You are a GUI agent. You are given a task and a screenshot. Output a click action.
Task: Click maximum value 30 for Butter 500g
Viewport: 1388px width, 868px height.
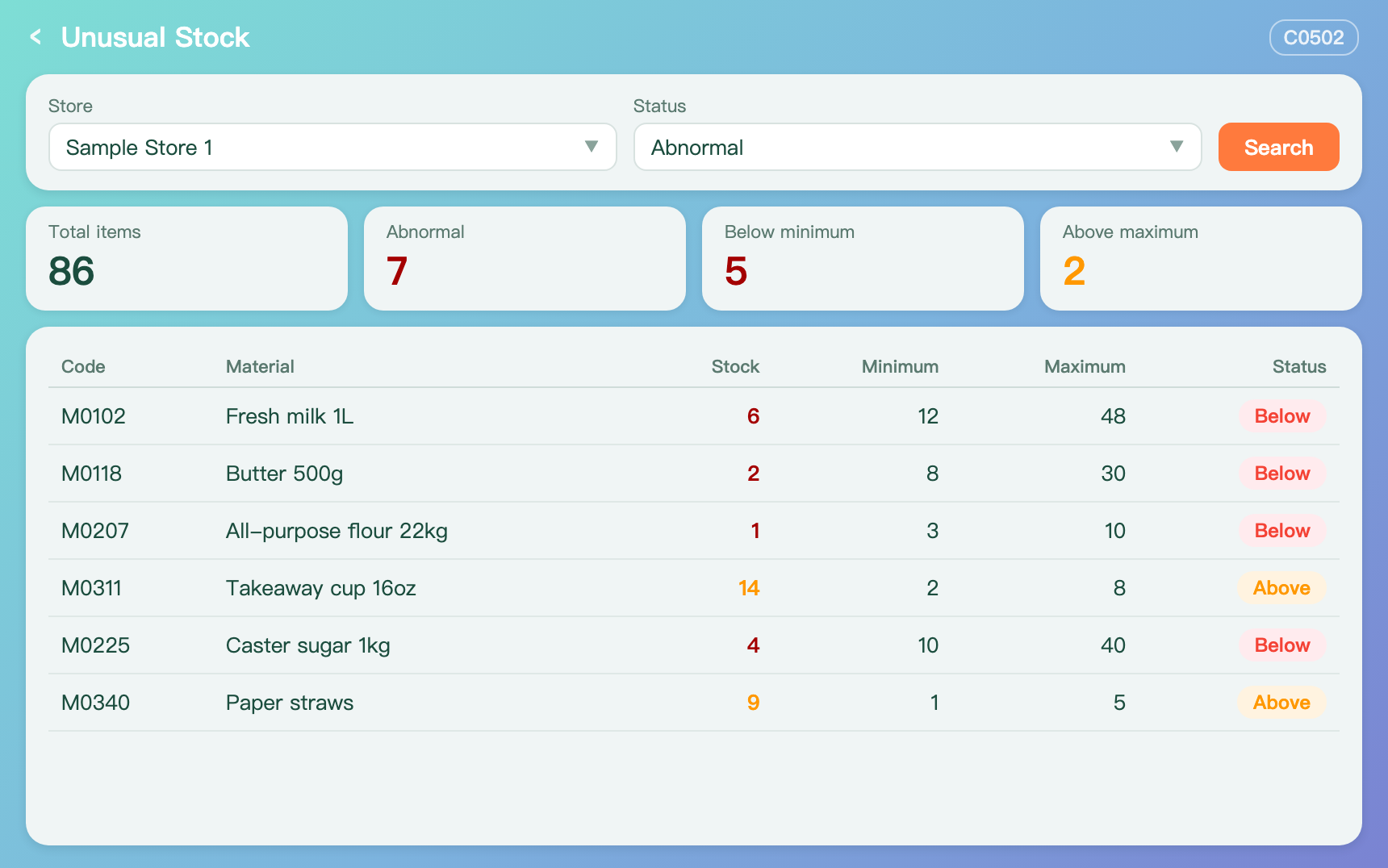[x=1114, y=474]
